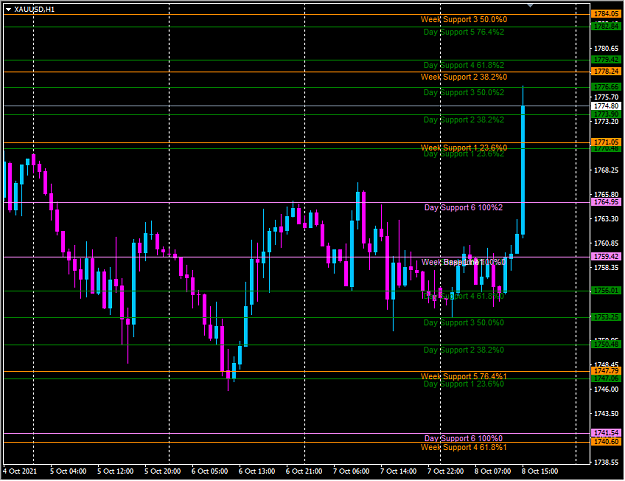The image size is (625, 481).
Task: Select the Day Support 6 100%2 label
Action: (463, 207)
